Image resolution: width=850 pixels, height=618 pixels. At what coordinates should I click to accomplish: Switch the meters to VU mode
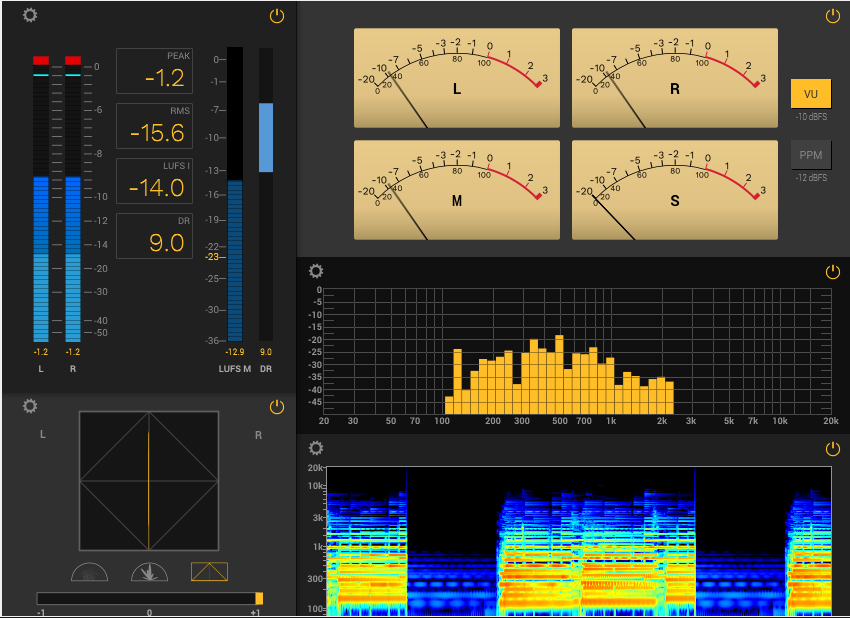pos(810,94)
